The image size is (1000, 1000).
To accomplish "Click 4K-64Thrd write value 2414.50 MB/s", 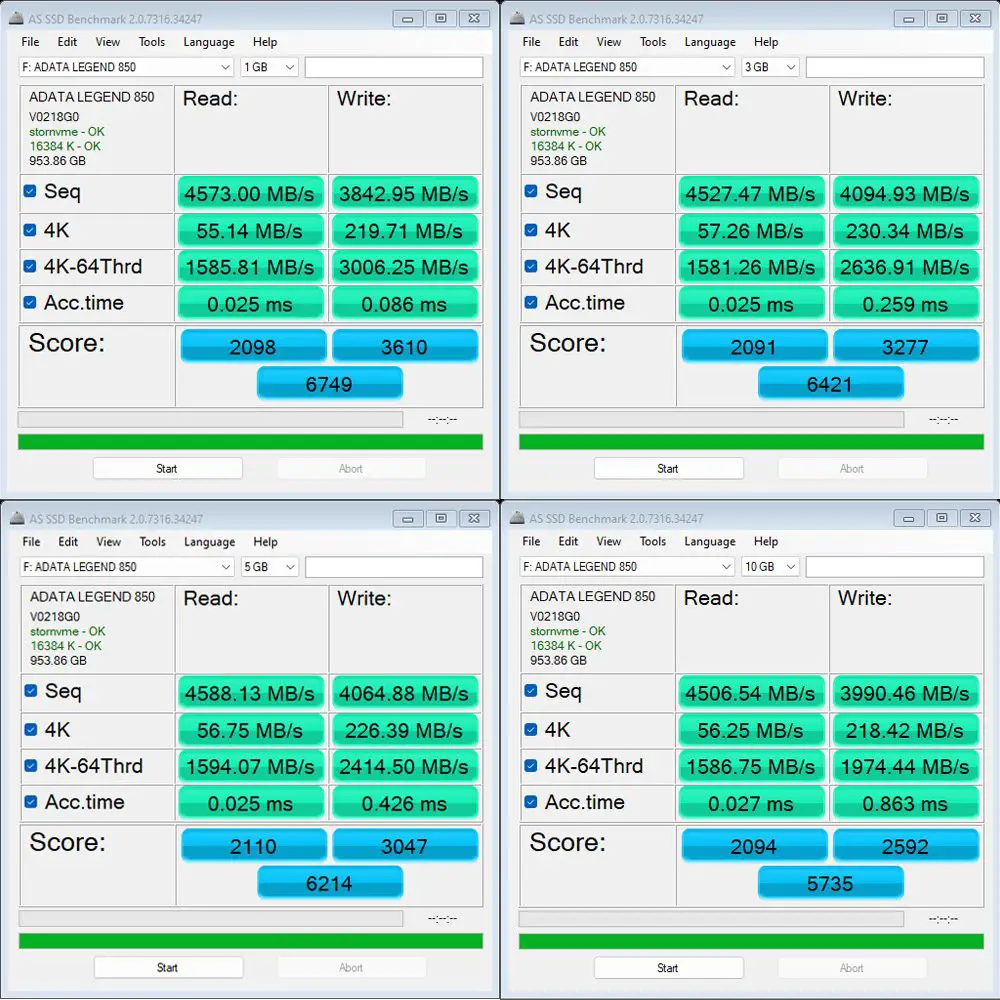I will (404, 767).
